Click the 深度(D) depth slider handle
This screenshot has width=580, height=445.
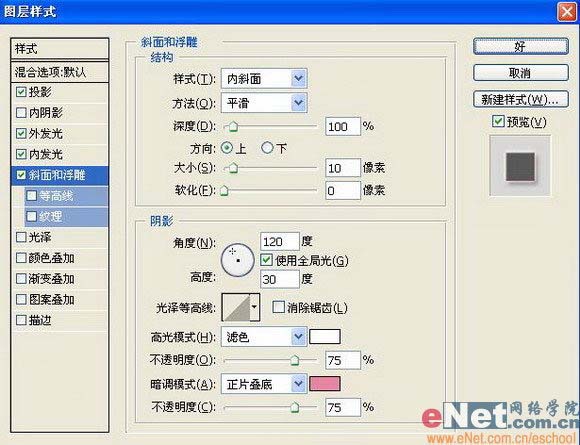click(x=233, y=127)
